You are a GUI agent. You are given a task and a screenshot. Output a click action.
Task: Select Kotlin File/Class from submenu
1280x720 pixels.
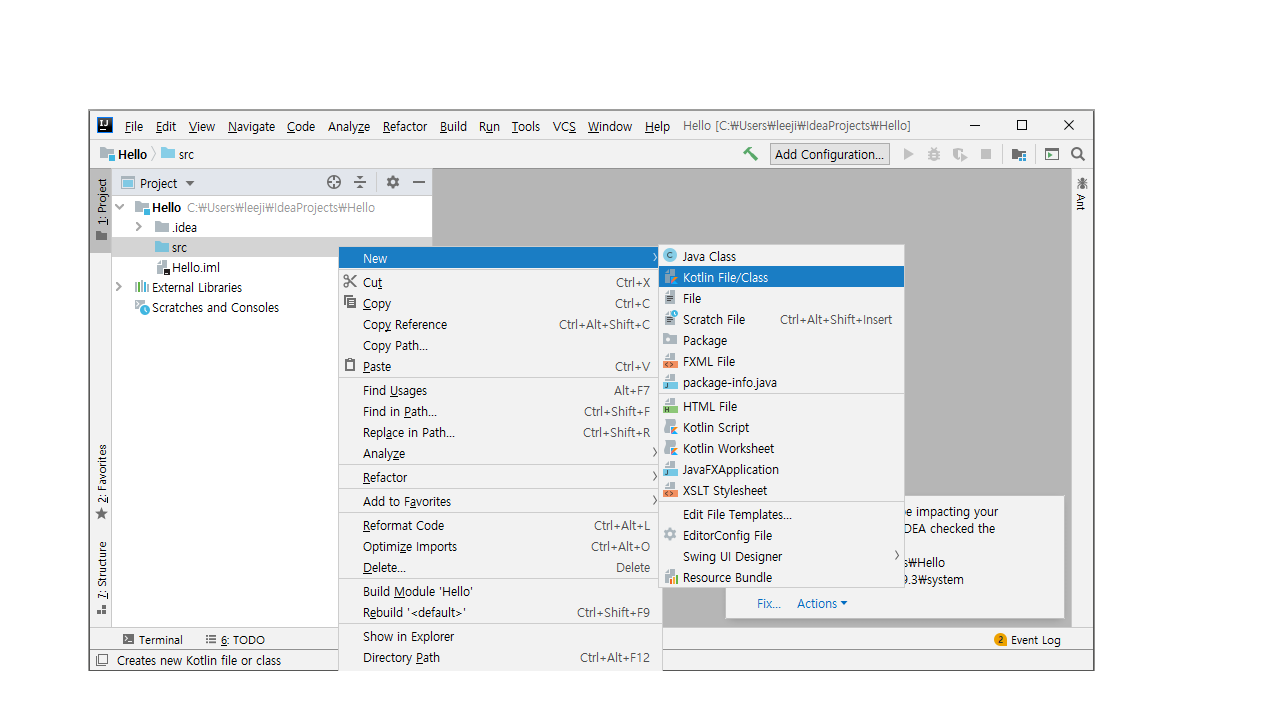(725, 277)
